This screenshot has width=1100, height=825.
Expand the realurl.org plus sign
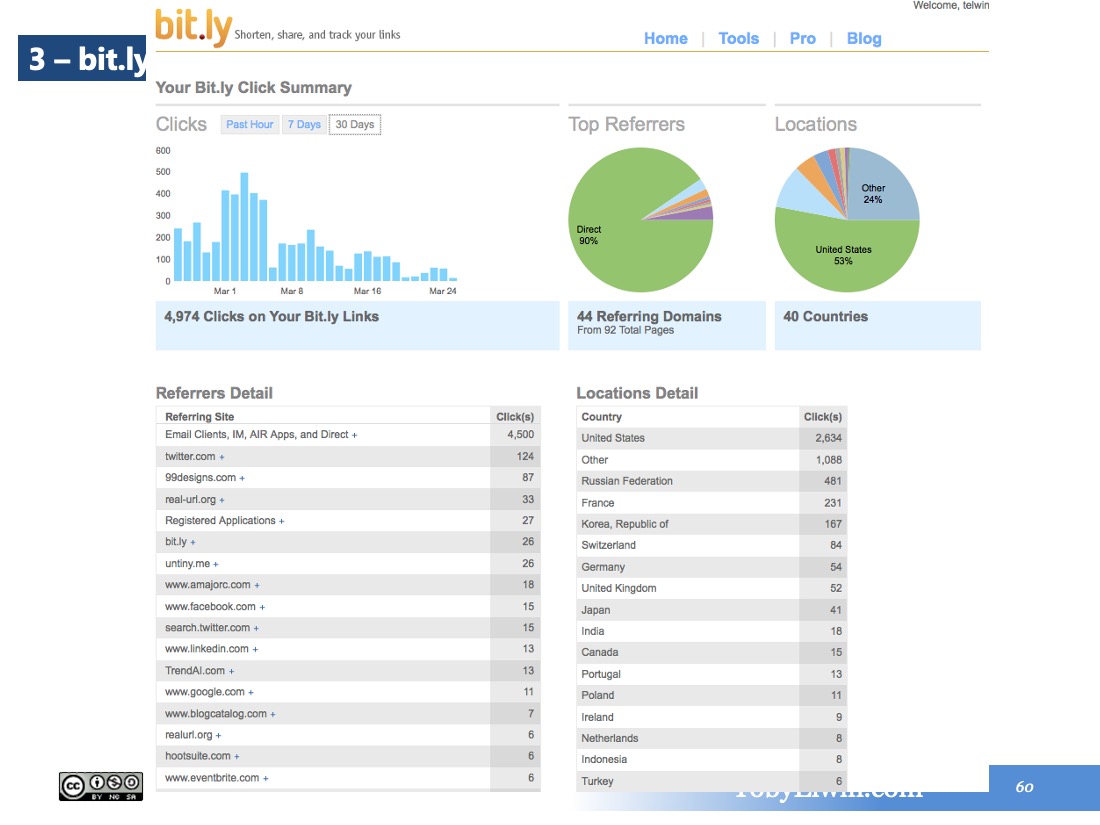(218, 735)
